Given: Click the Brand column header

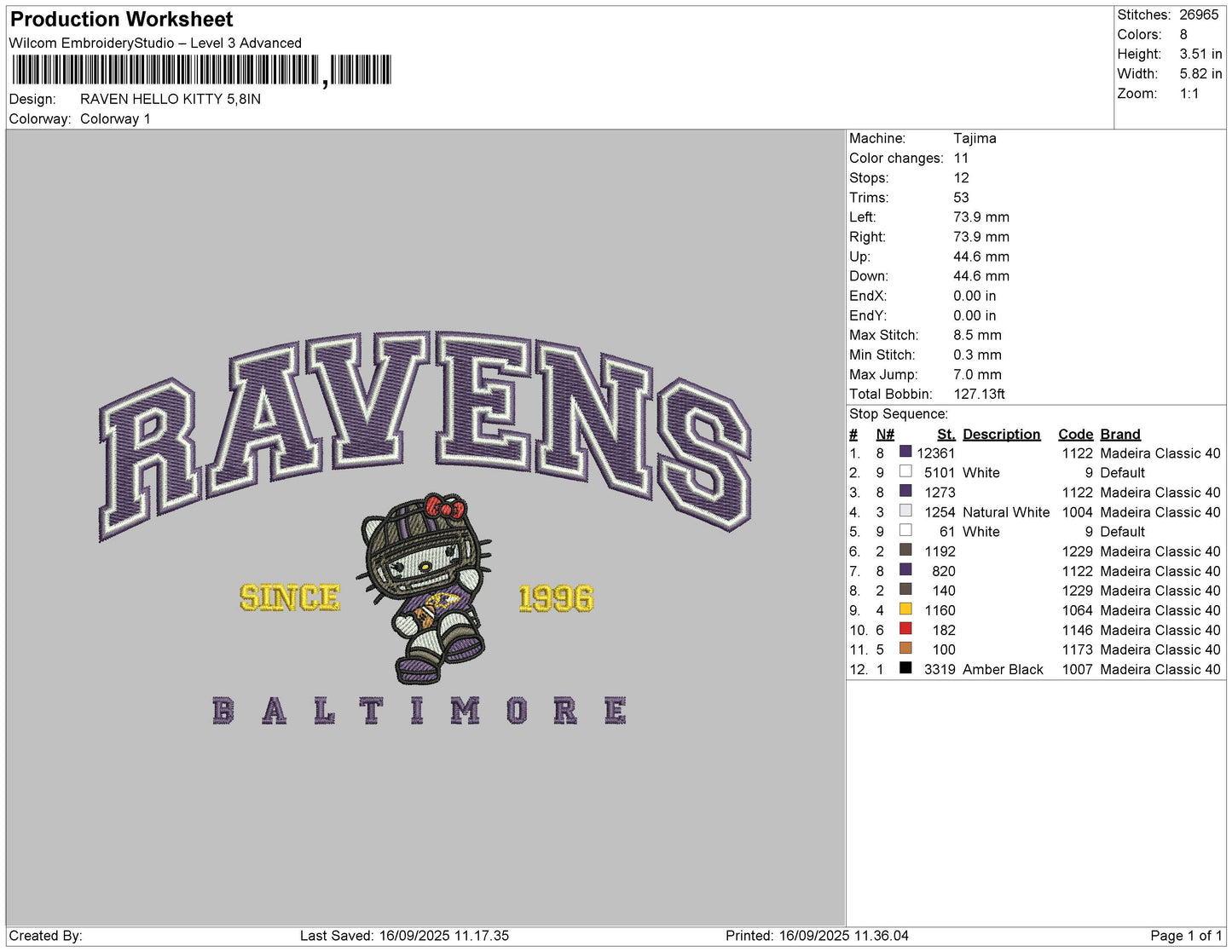Looking at the screenshot, I should pos(1119,434).
